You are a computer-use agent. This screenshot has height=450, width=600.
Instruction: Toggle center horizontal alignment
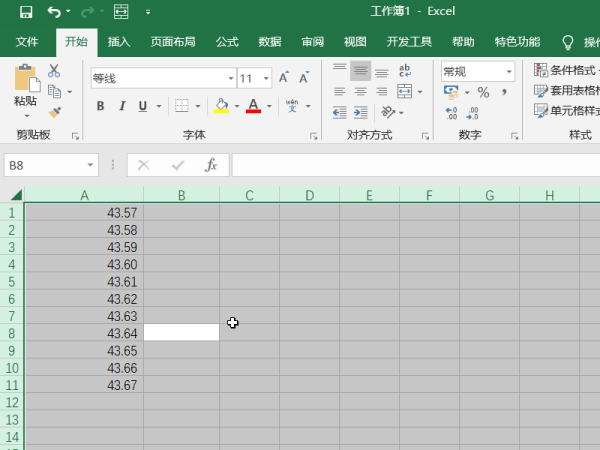tap(360, 91)
